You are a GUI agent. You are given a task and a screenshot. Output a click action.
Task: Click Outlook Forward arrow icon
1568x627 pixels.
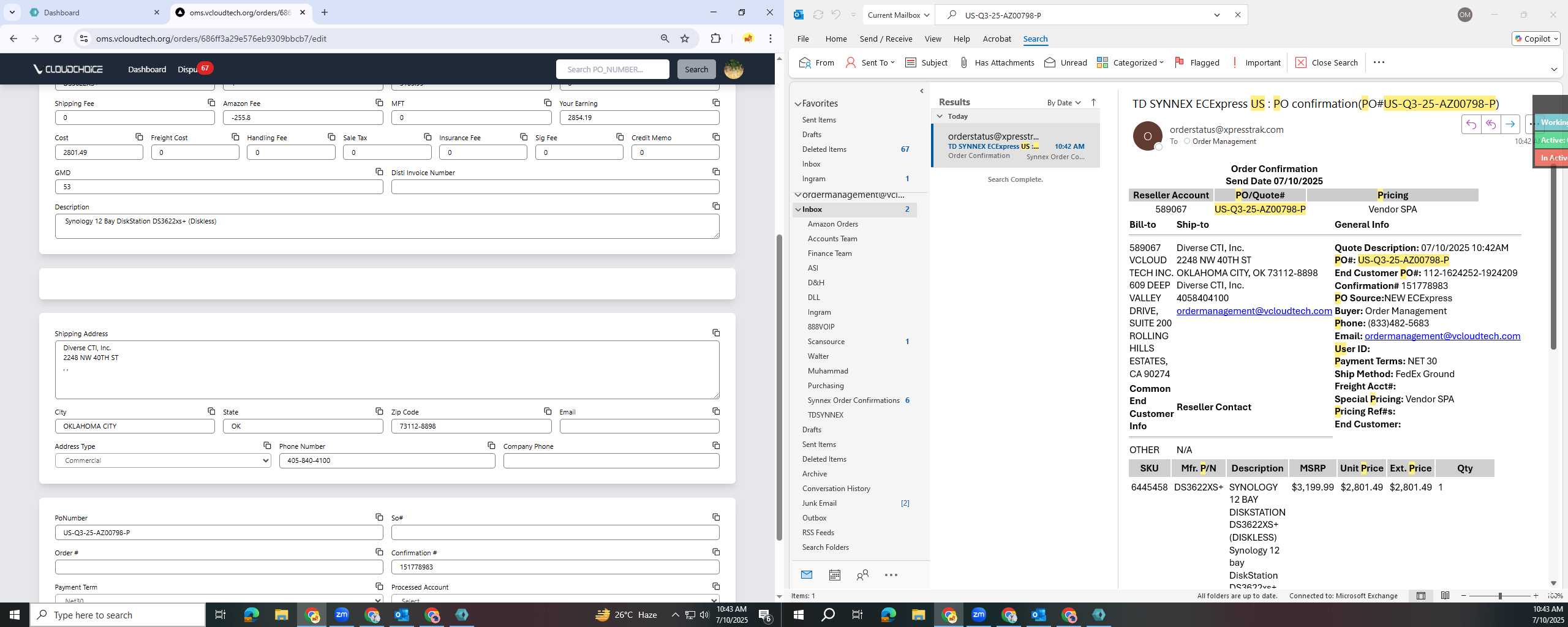tap(1510, 124)
